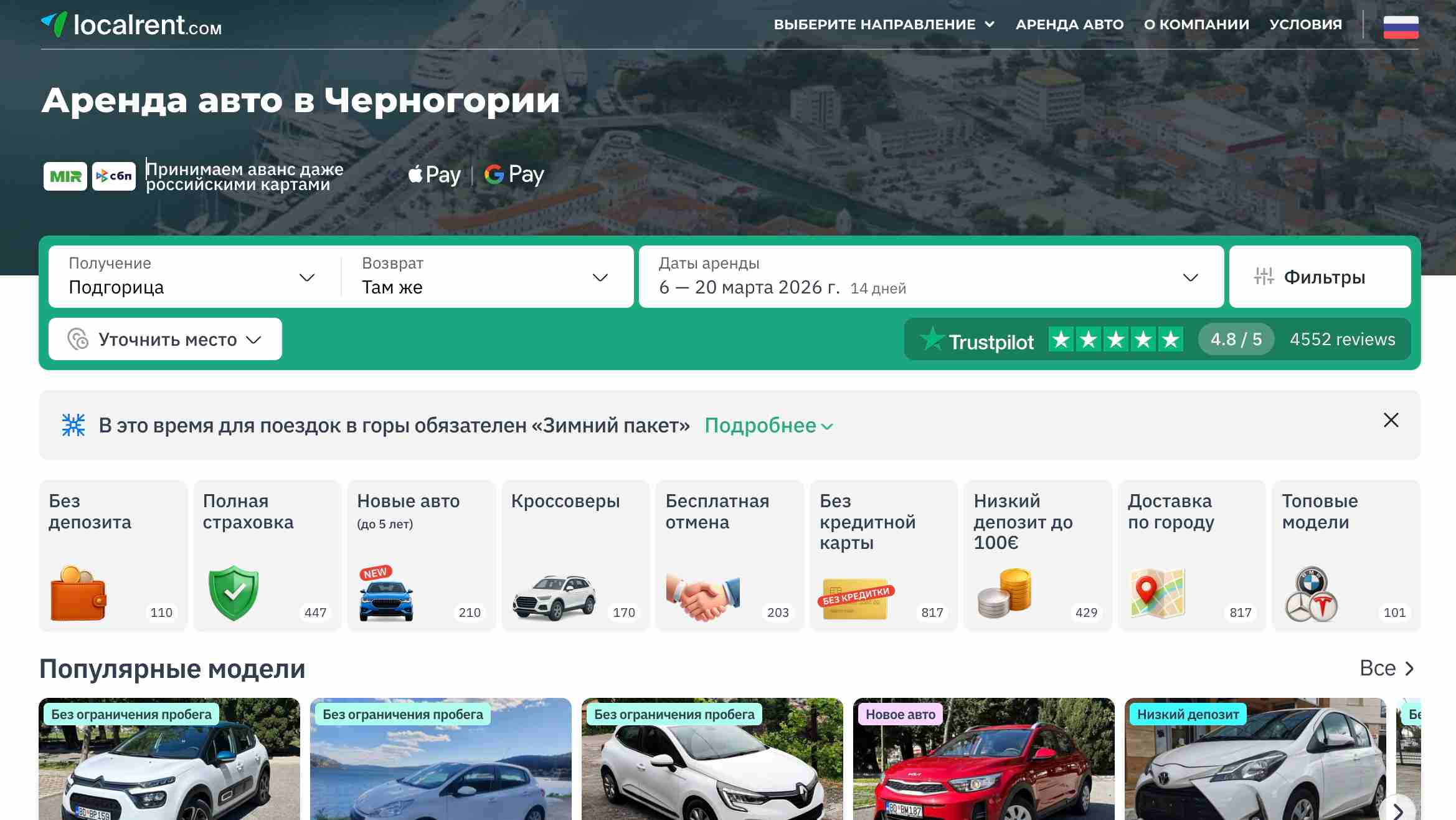
Task: Select the Топовые модели category
Action: 1346,555
